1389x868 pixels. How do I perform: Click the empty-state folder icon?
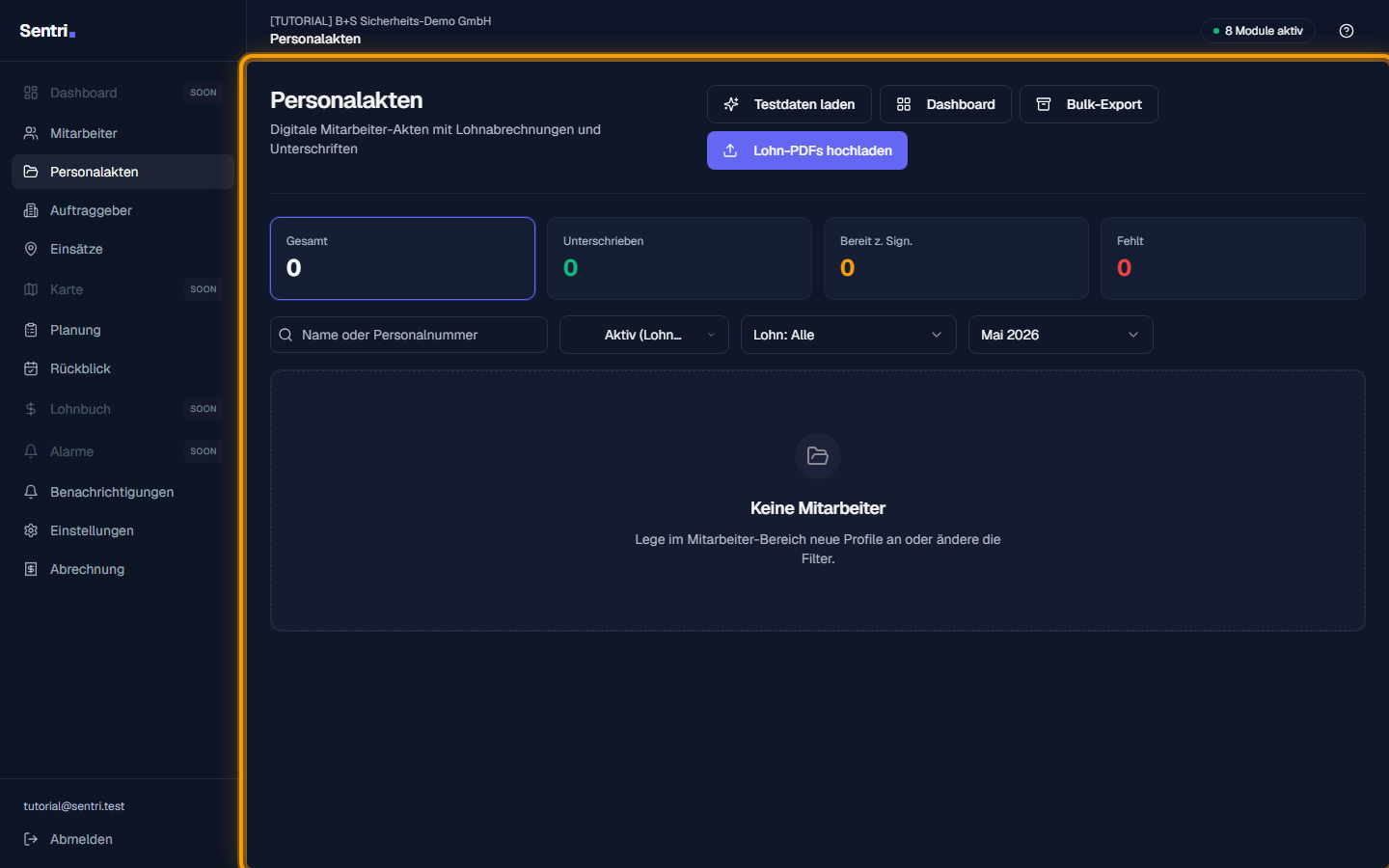818,456
